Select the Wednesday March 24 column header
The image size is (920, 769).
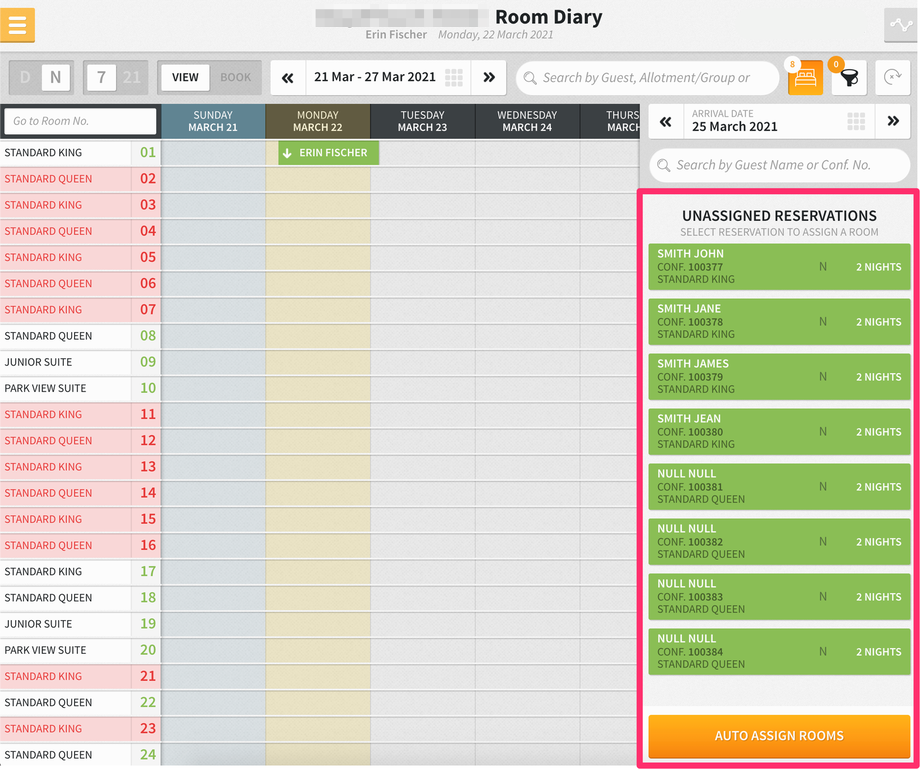tap(527, 121)
